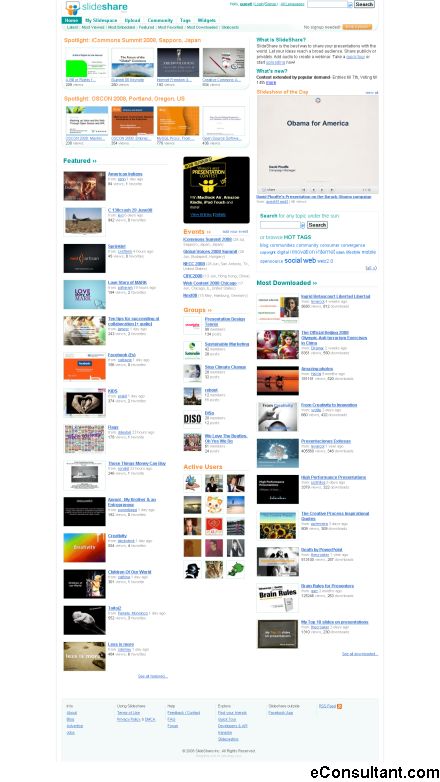Click the SlideShare logo icon
The height and width of the screenshot is (782, 440).
coord(72,8)
